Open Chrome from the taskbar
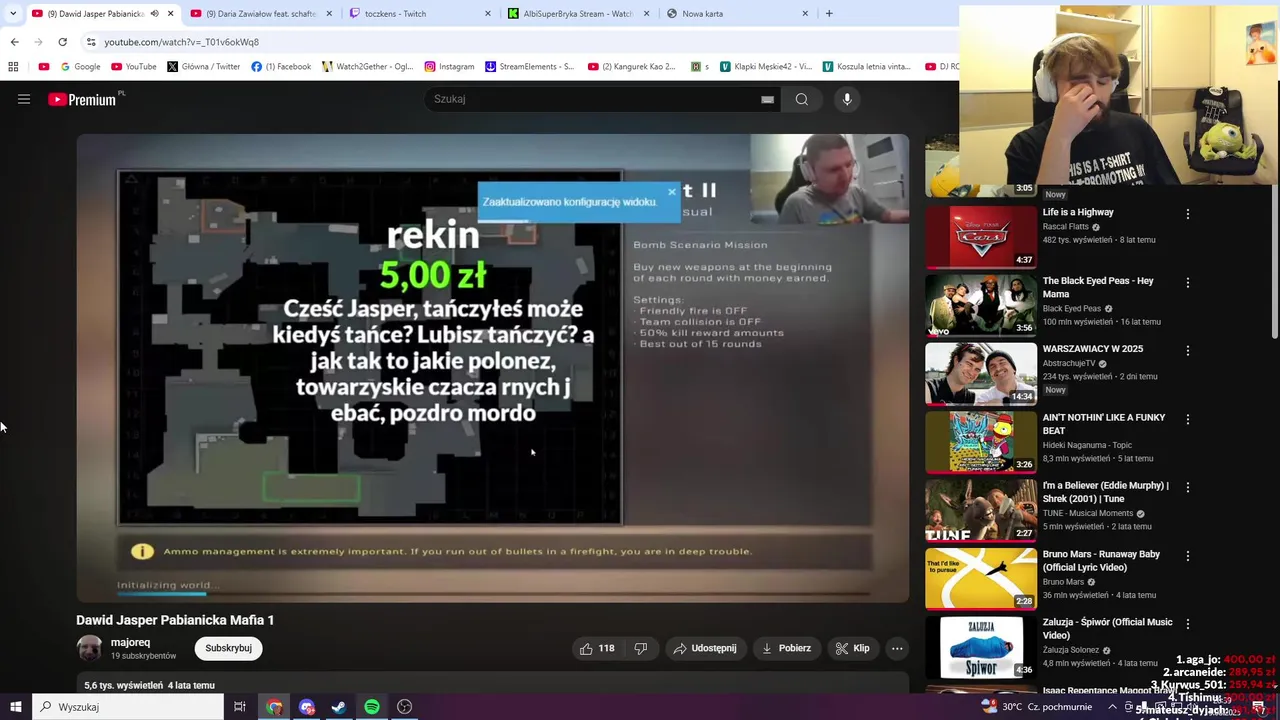 274,707
